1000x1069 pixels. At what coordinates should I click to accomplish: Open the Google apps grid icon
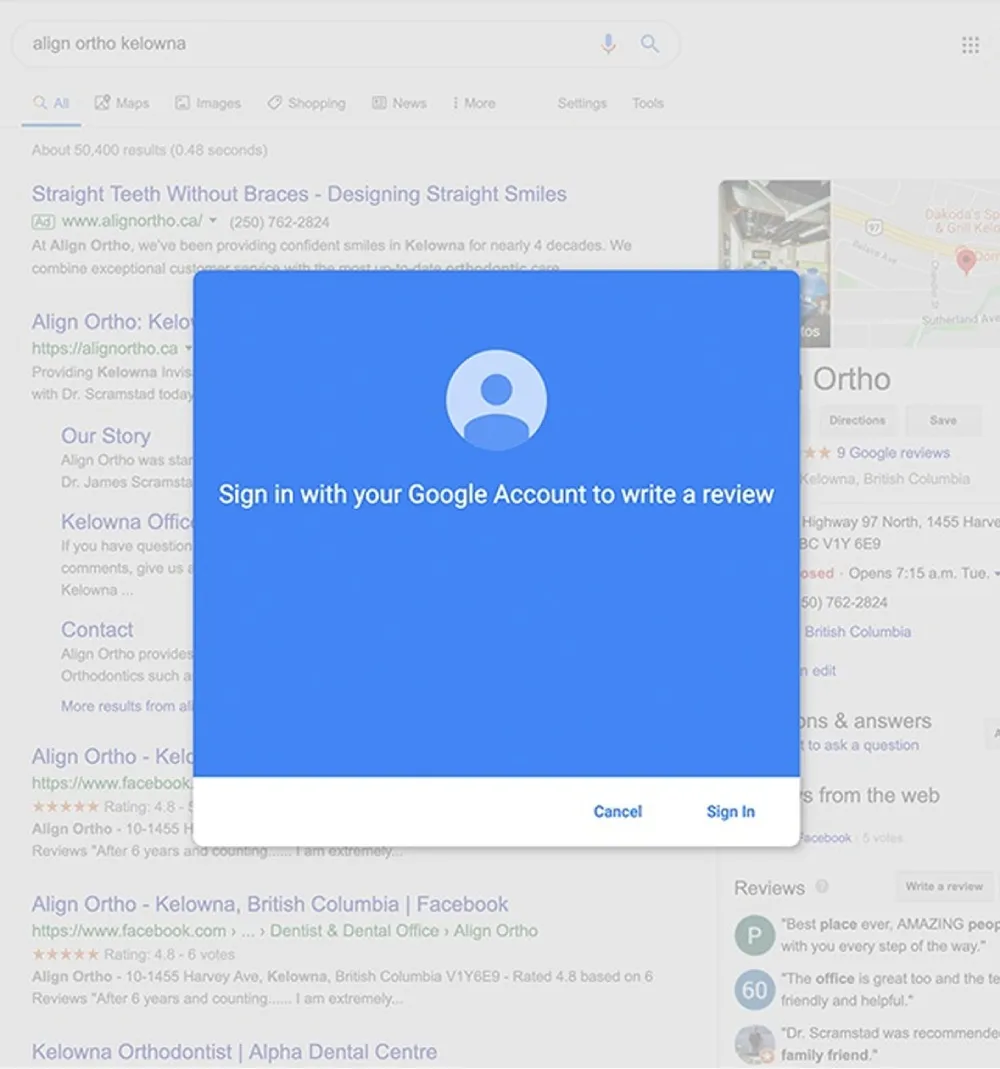pos(970,45)
